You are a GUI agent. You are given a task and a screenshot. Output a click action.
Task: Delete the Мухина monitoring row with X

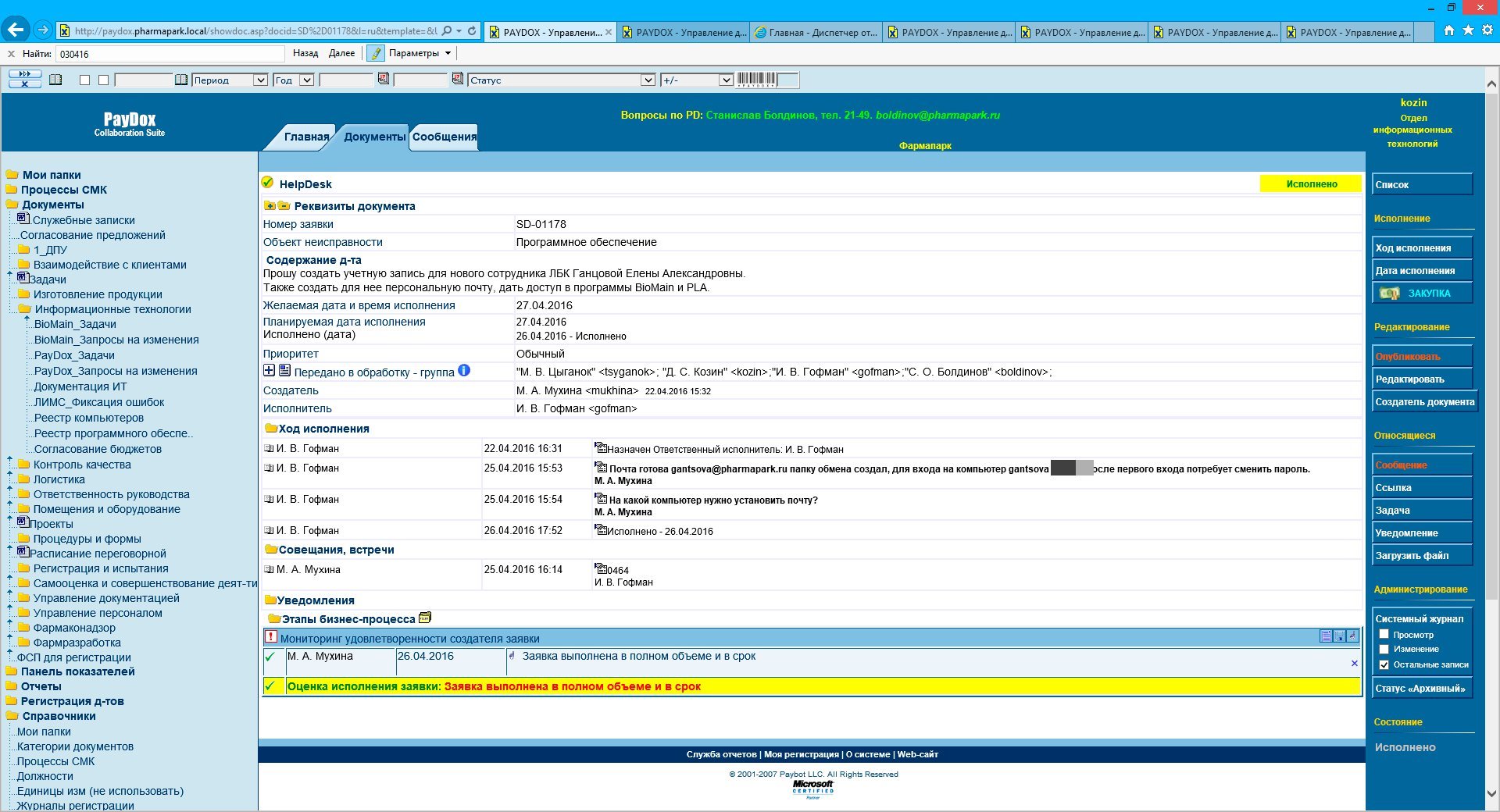coord(1354,663)
